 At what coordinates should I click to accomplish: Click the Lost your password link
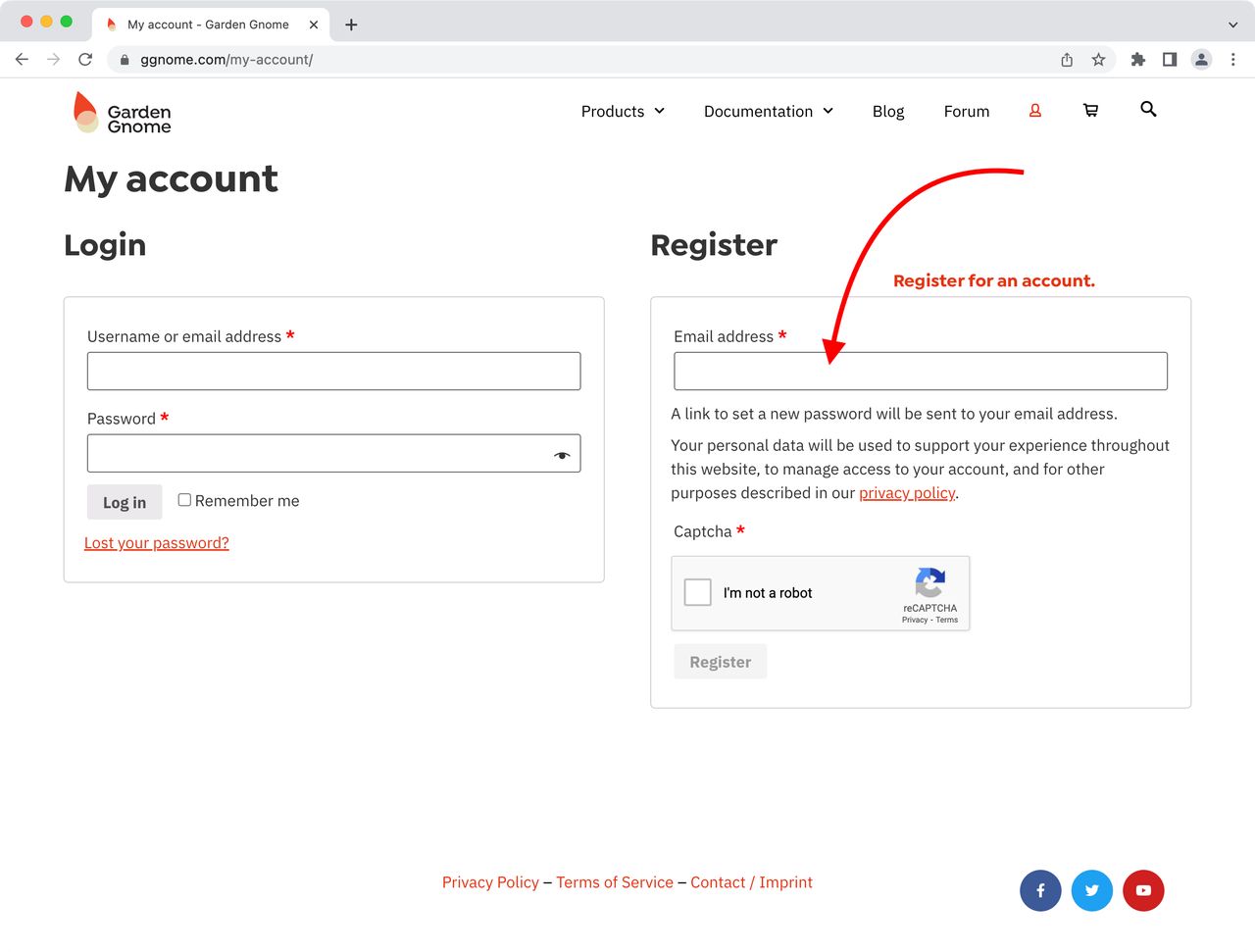click(156, 542)
